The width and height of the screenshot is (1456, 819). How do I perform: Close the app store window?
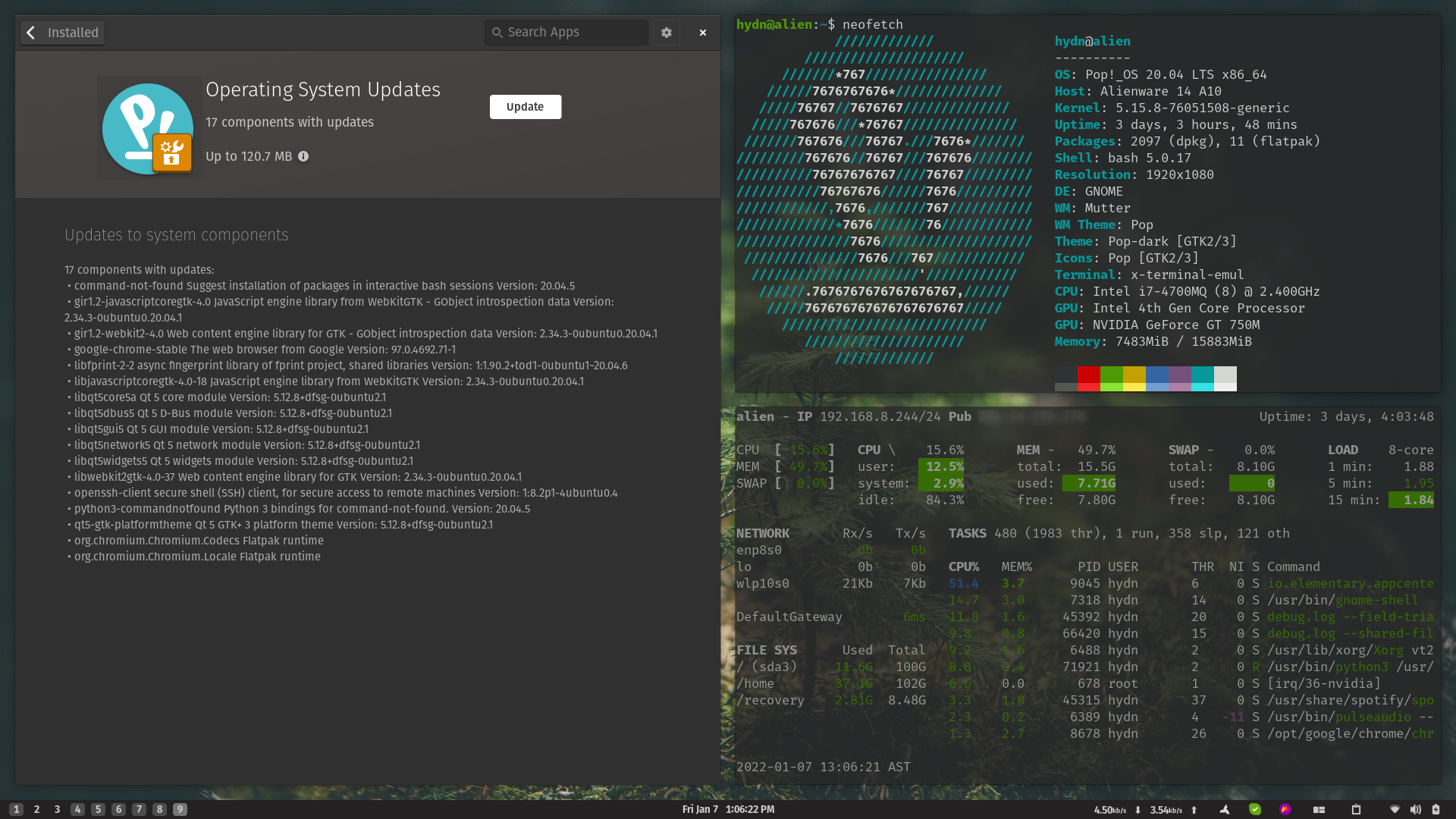tap(703, 33)
